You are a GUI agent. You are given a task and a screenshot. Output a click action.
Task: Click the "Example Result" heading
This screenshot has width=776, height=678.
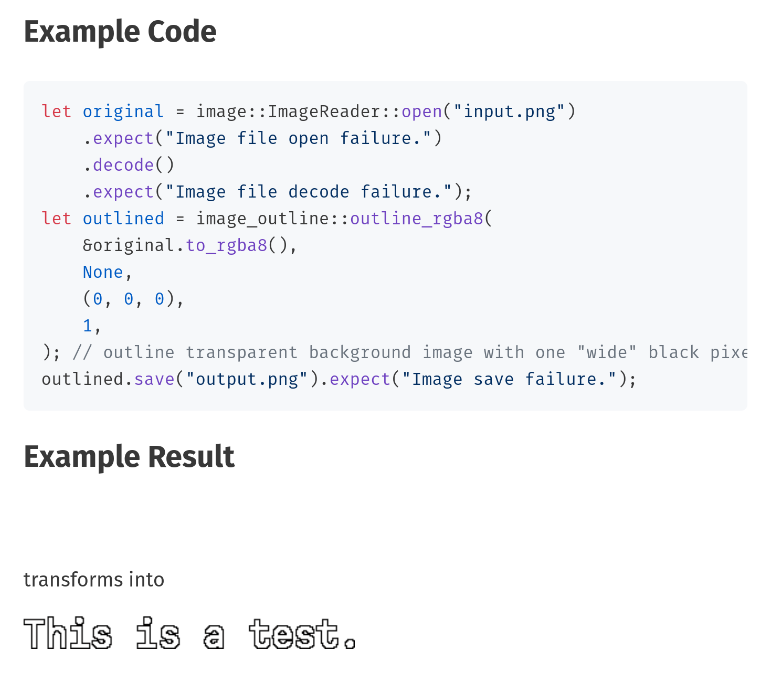[x=129, y=457]
